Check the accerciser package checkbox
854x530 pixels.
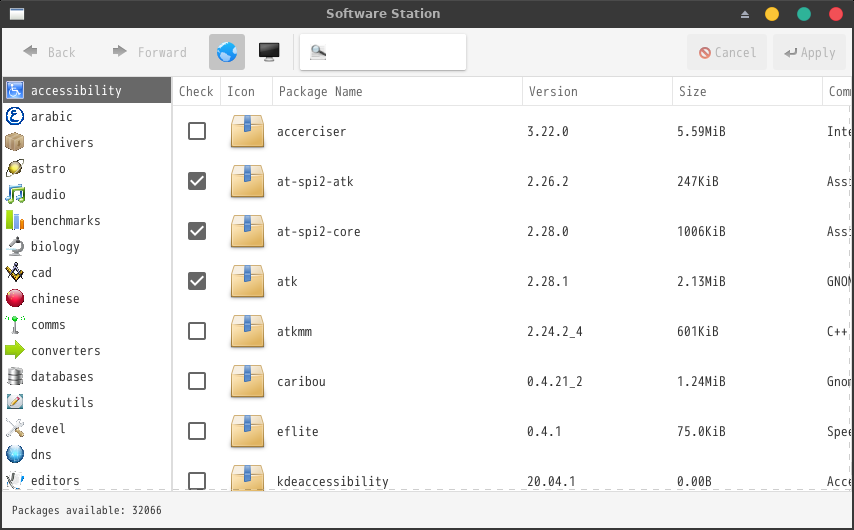point(197,131)
